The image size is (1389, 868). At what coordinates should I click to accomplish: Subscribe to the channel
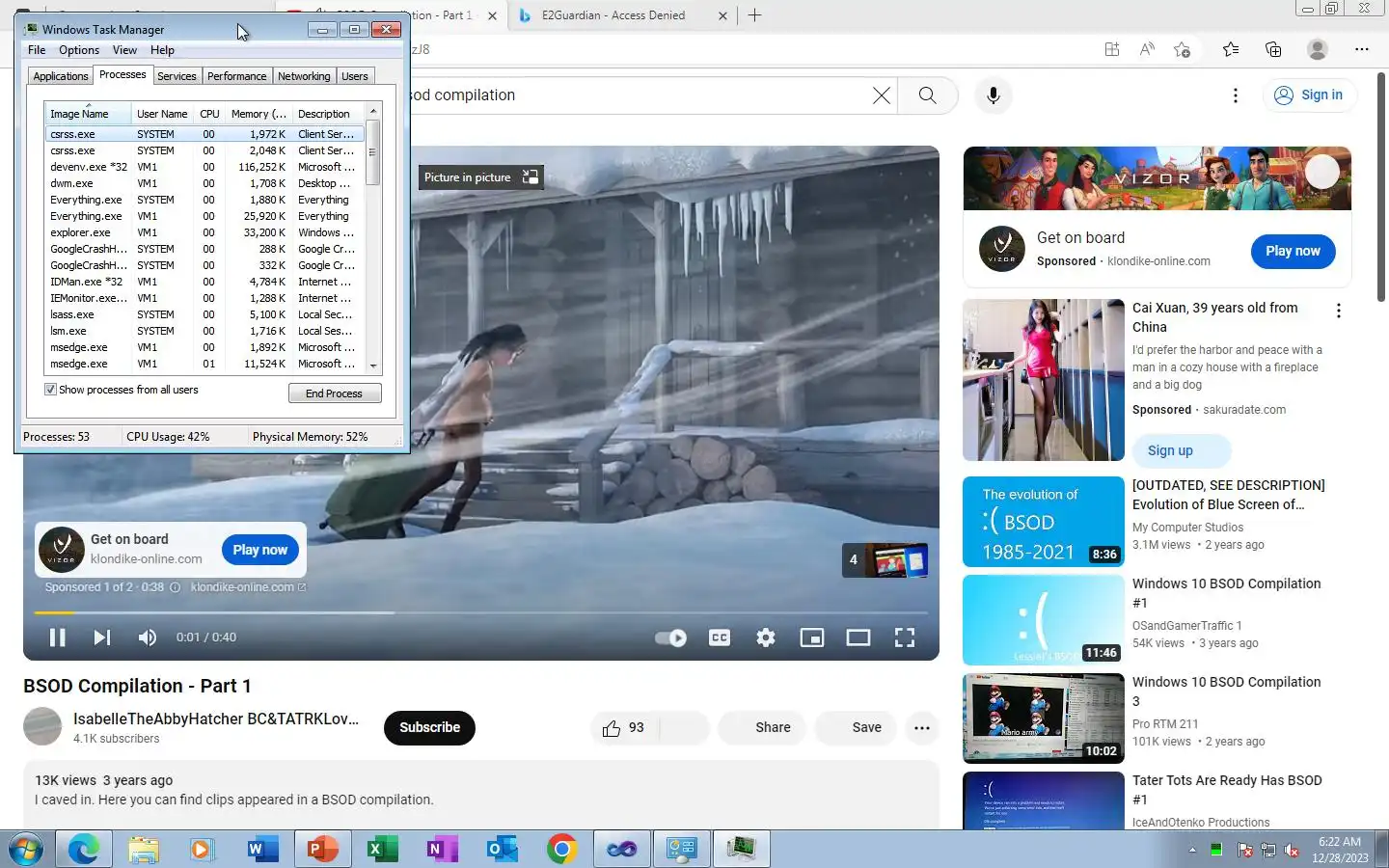coord(429,728)
